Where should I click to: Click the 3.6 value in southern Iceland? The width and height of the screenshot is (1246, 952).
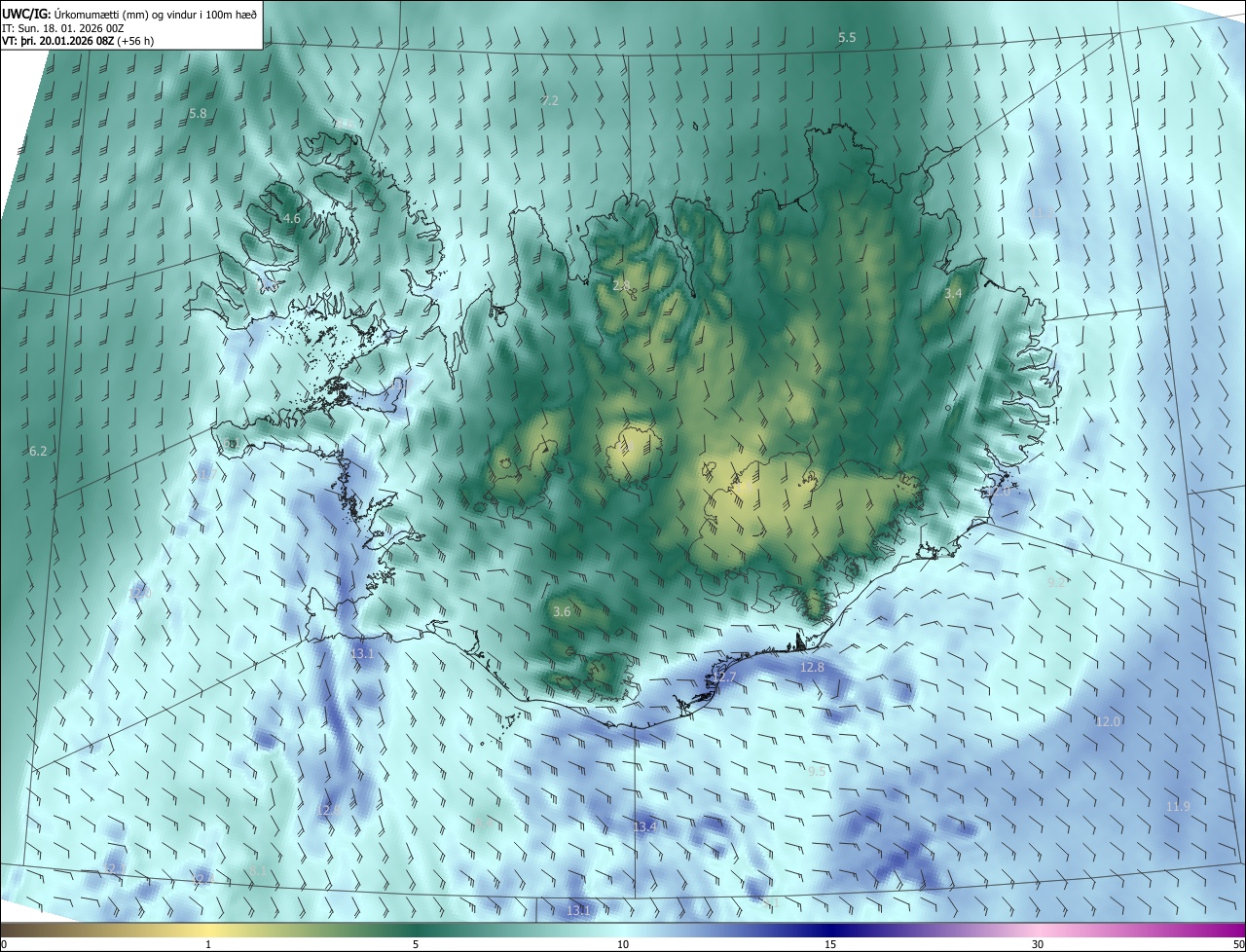coord(562,612)
